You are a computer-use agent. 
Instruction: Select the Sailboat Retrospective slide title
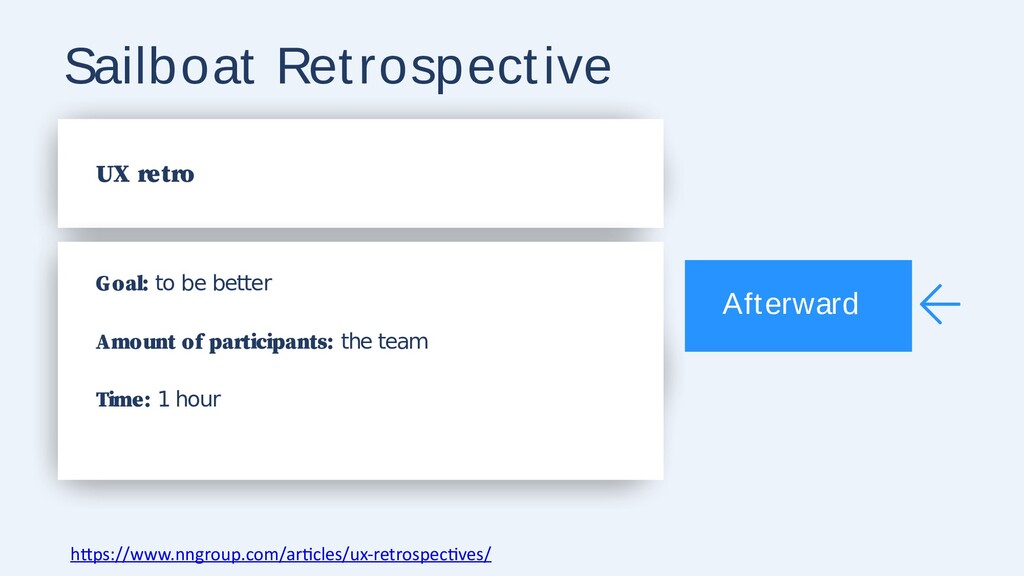coord(338,67)
